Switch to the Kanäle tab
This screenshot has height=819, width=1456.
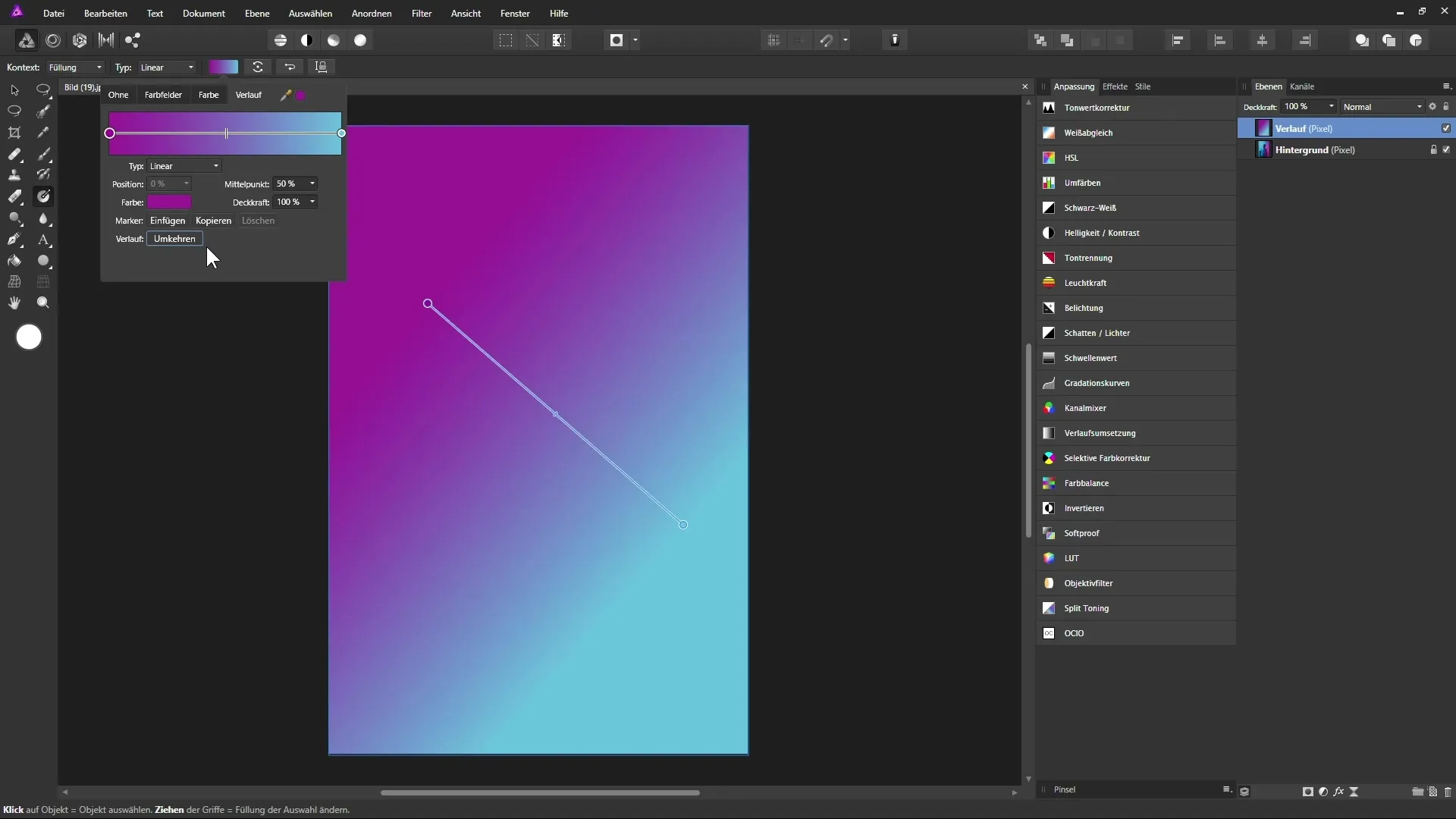pyautogui.click(x=1302, y=86)
